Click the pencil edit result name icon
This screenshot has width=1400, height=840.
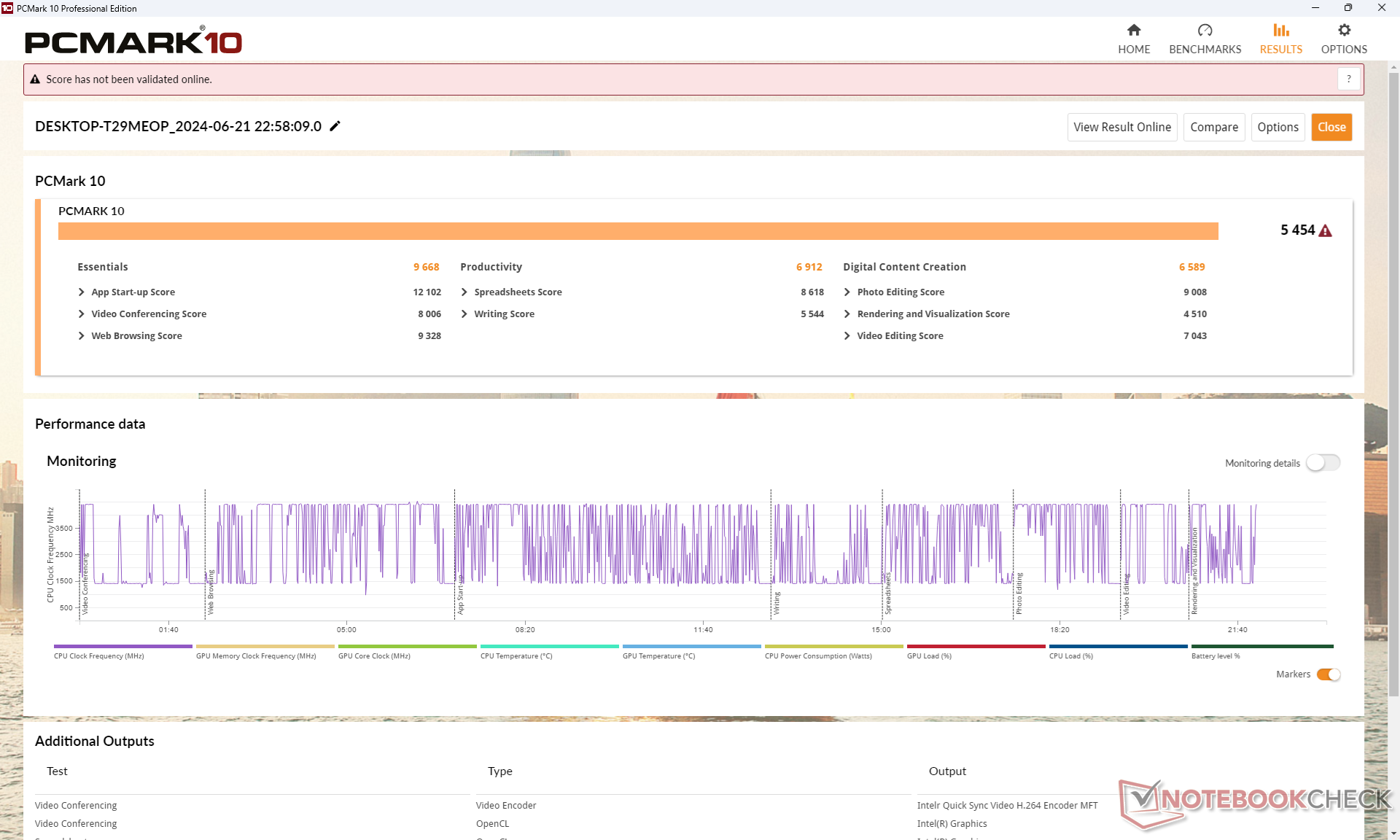point(335,126)
